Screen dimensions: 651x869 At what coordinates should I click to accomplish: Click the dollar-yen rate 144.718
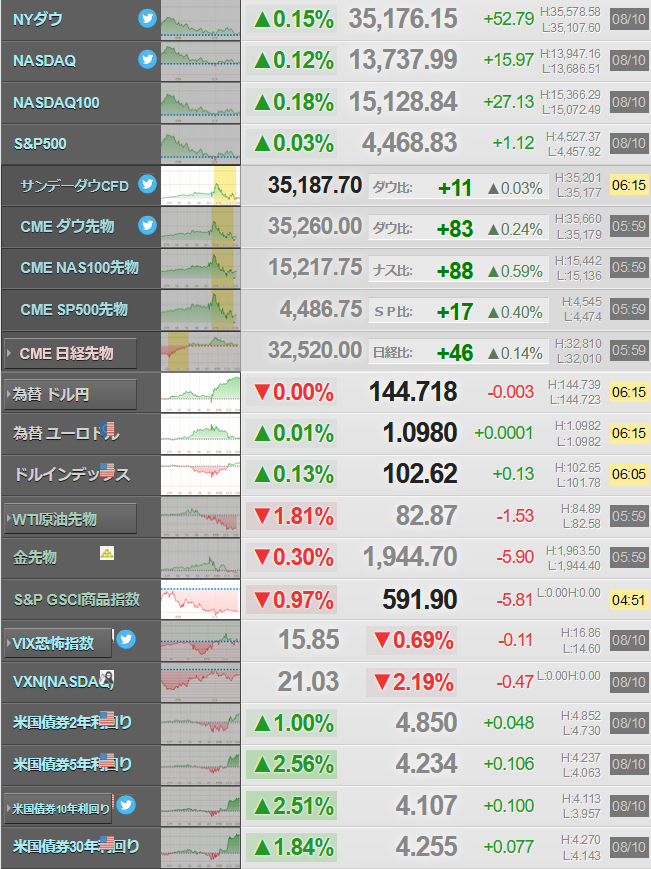pos(413,391)
